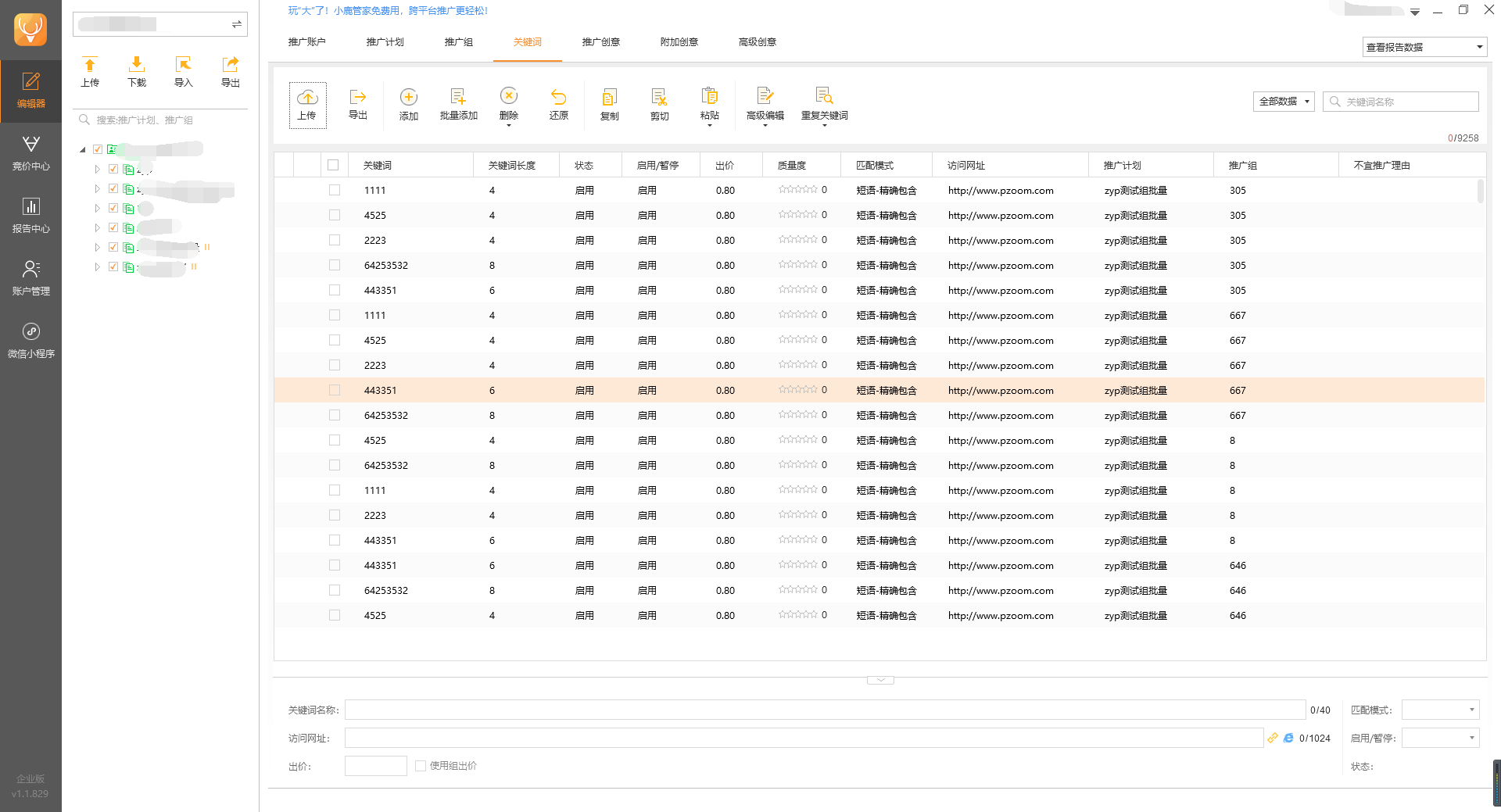Expand the first campaign tree node
1501x812 pixels.
click(x=97, y=169)
